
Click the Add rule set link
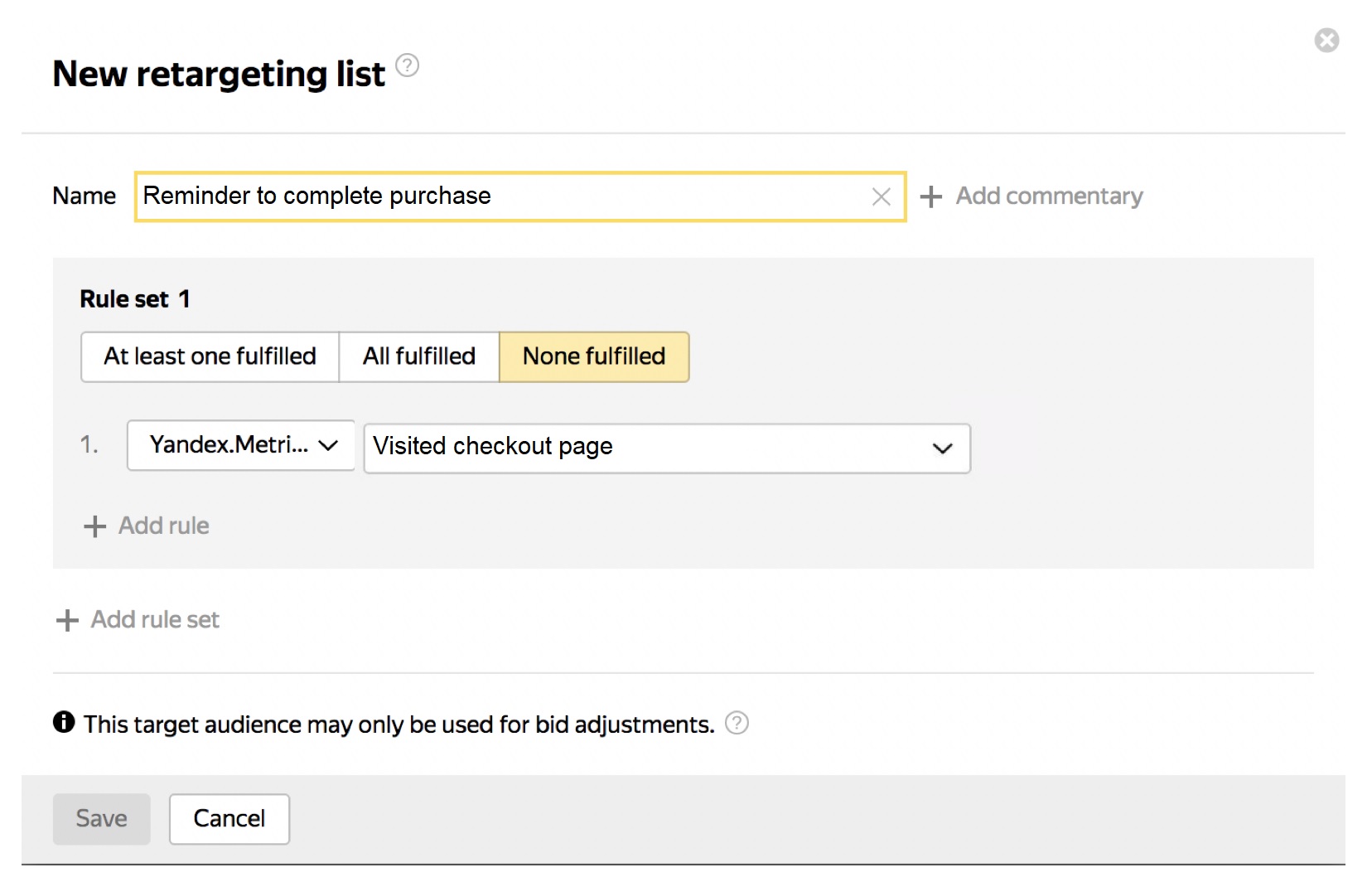click(x=155, y=620)
